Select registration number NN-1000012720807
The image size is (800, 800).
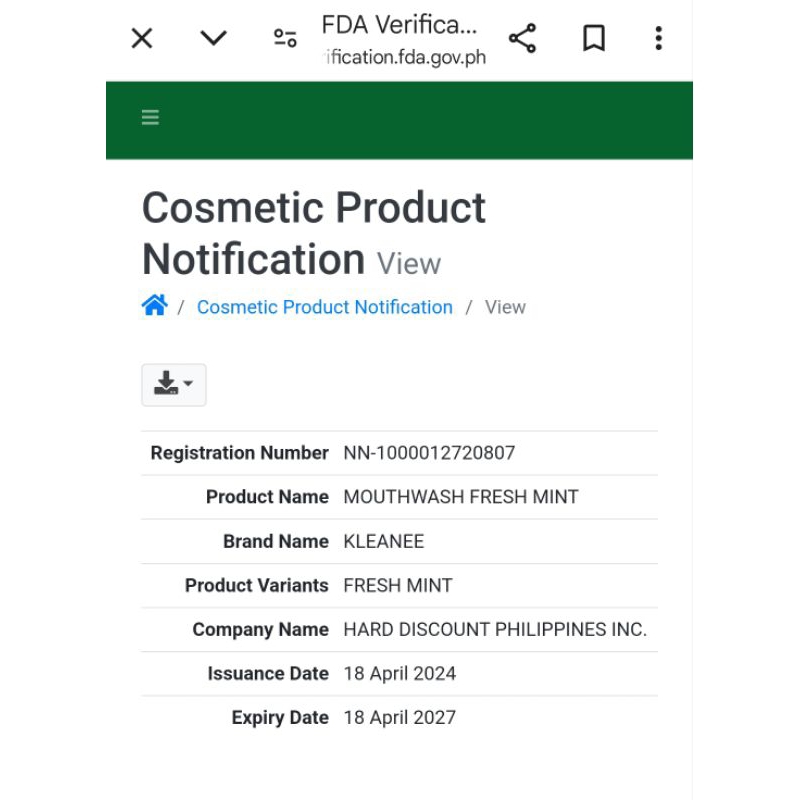coord(429,453)
